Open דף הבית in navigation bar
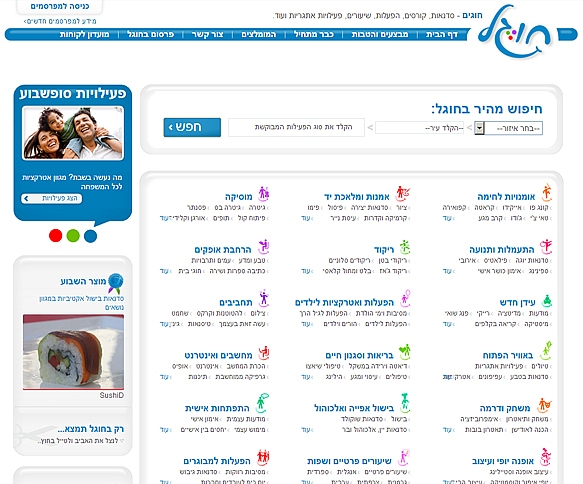 coord(442,35)
